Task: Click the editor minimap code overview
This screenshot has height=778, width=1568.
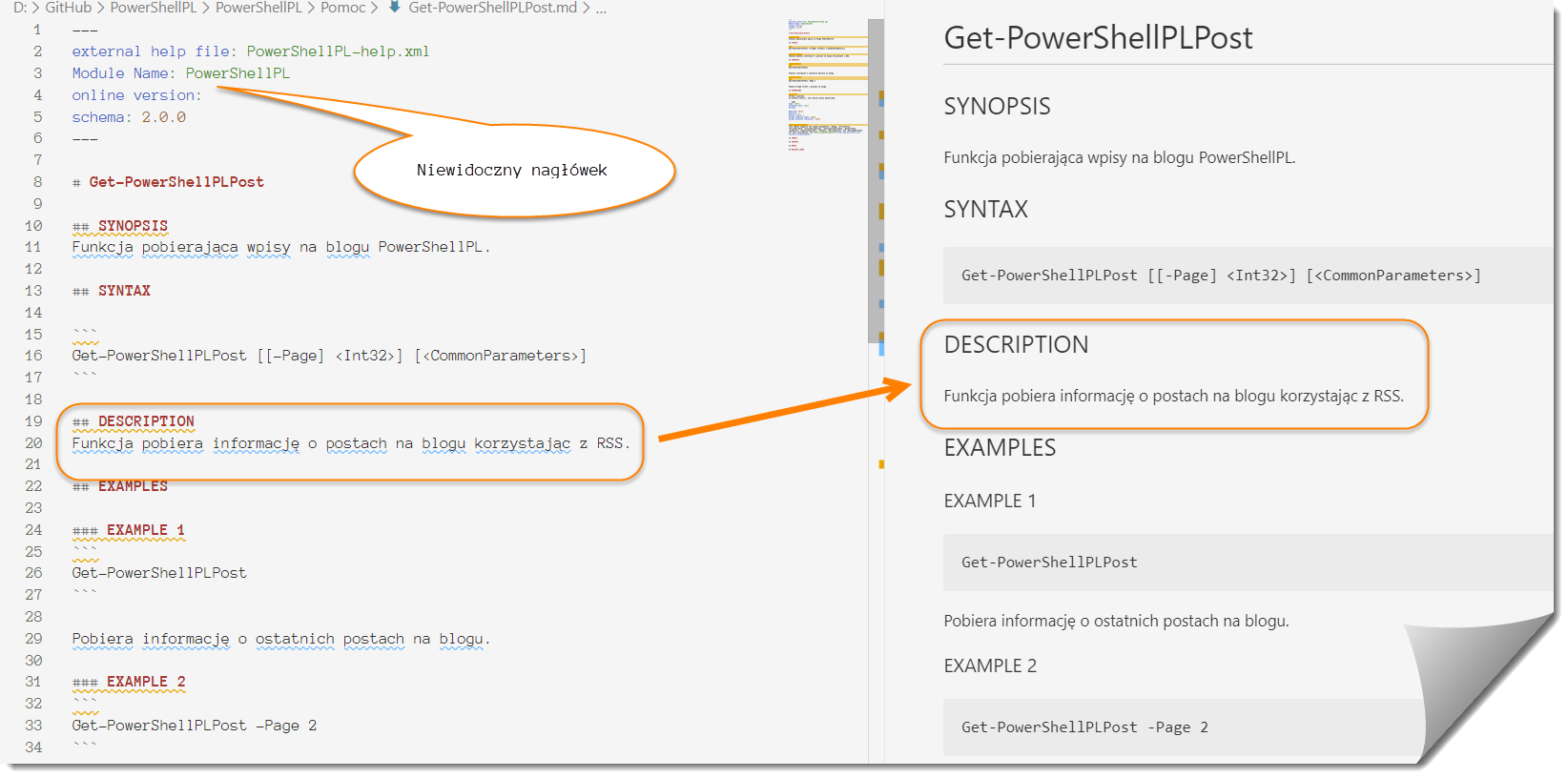Action: click(826, 86)
